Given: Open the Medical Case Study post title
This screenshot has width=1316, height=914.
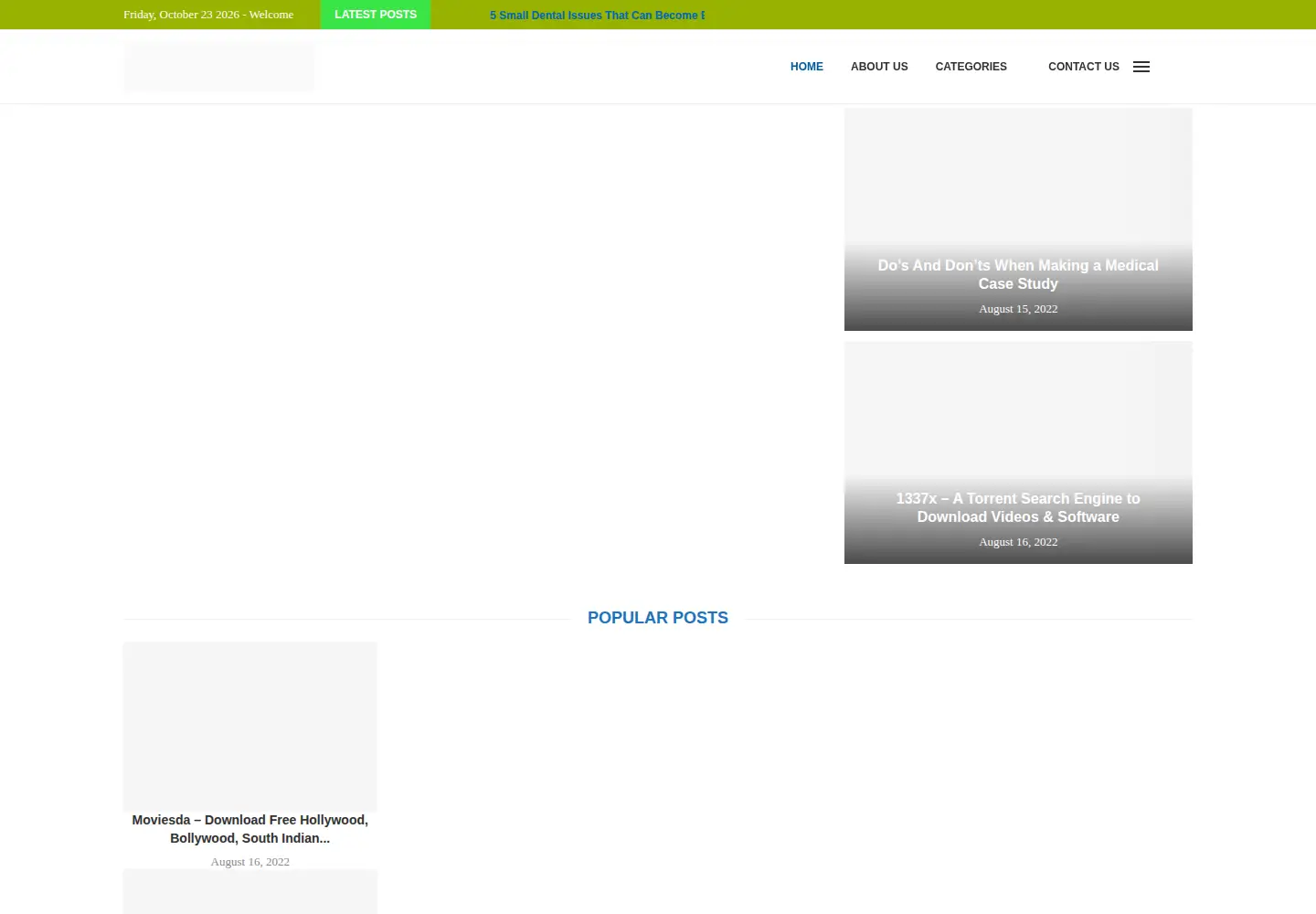Looking at the screenshot, I should 1018,274.
